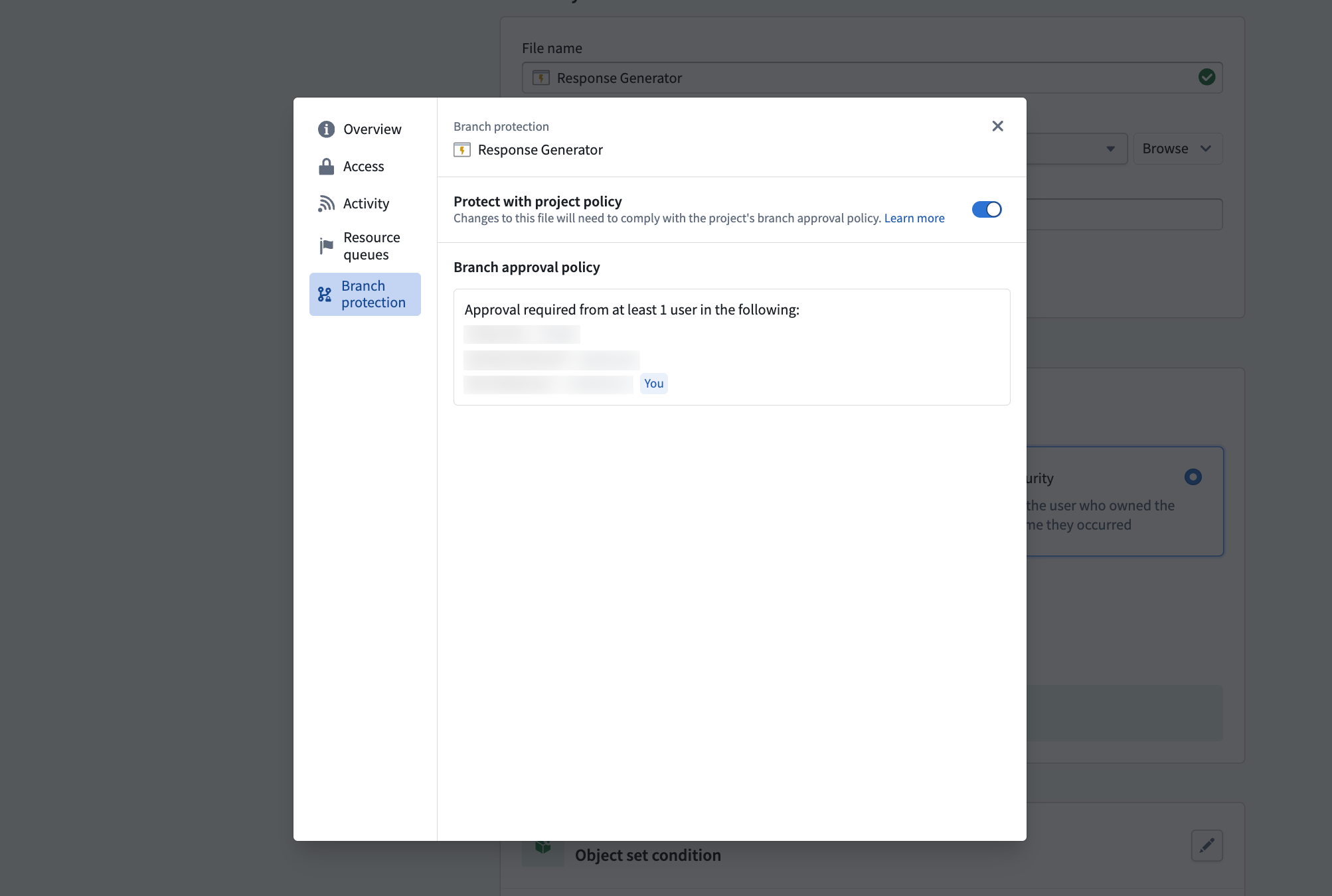Close the Branch protection dialog
The width and height of the screenshot is (1332, 896).
coord(997,126)
